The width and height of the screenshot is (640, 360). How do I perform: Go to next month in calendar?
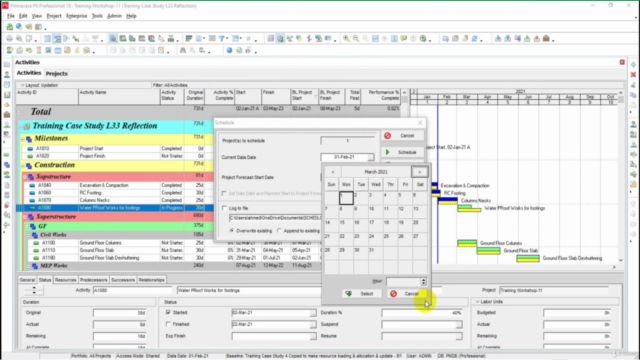coord(420,172)
